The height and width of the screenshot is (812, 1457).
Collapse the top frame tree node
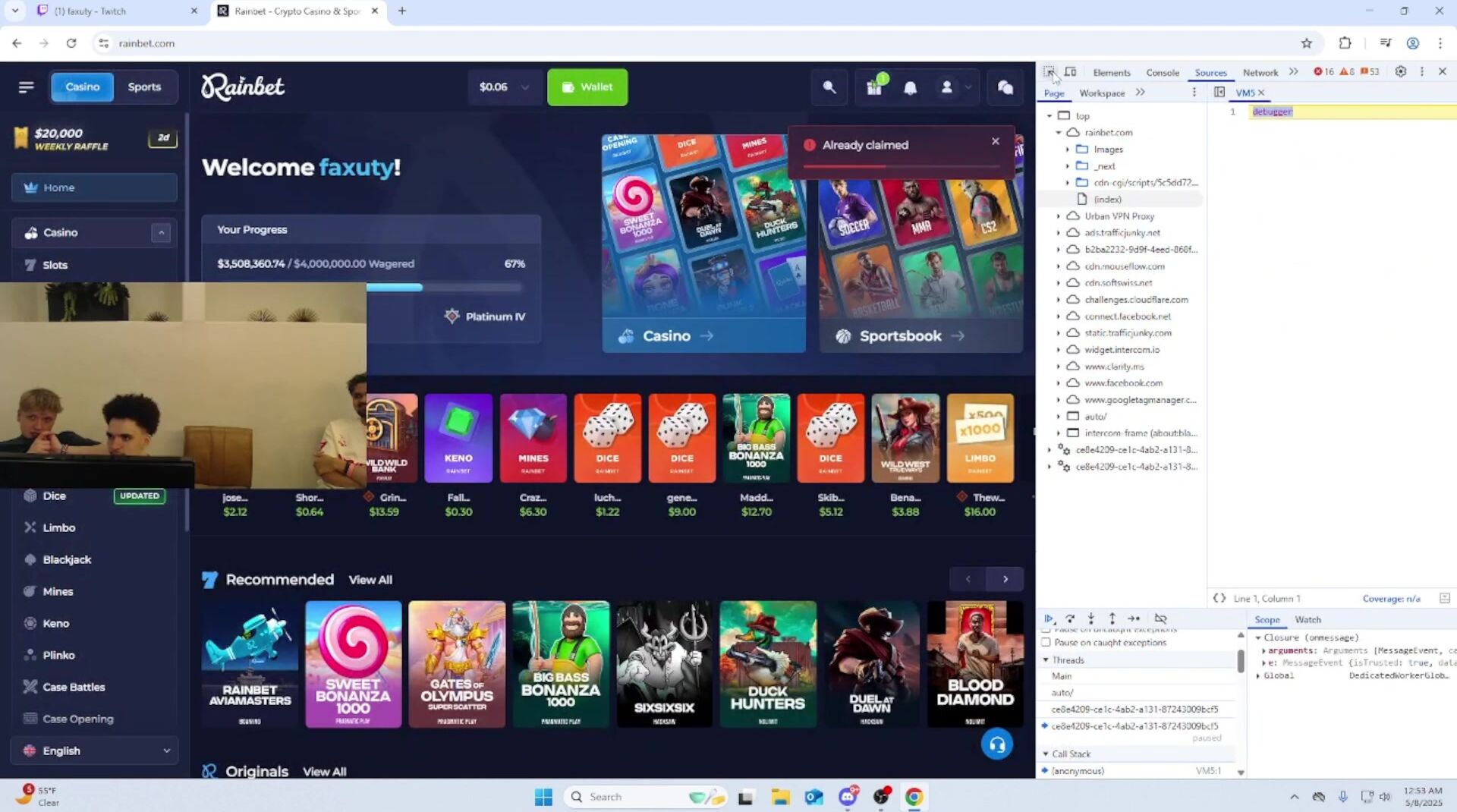tap(1049, 116)
